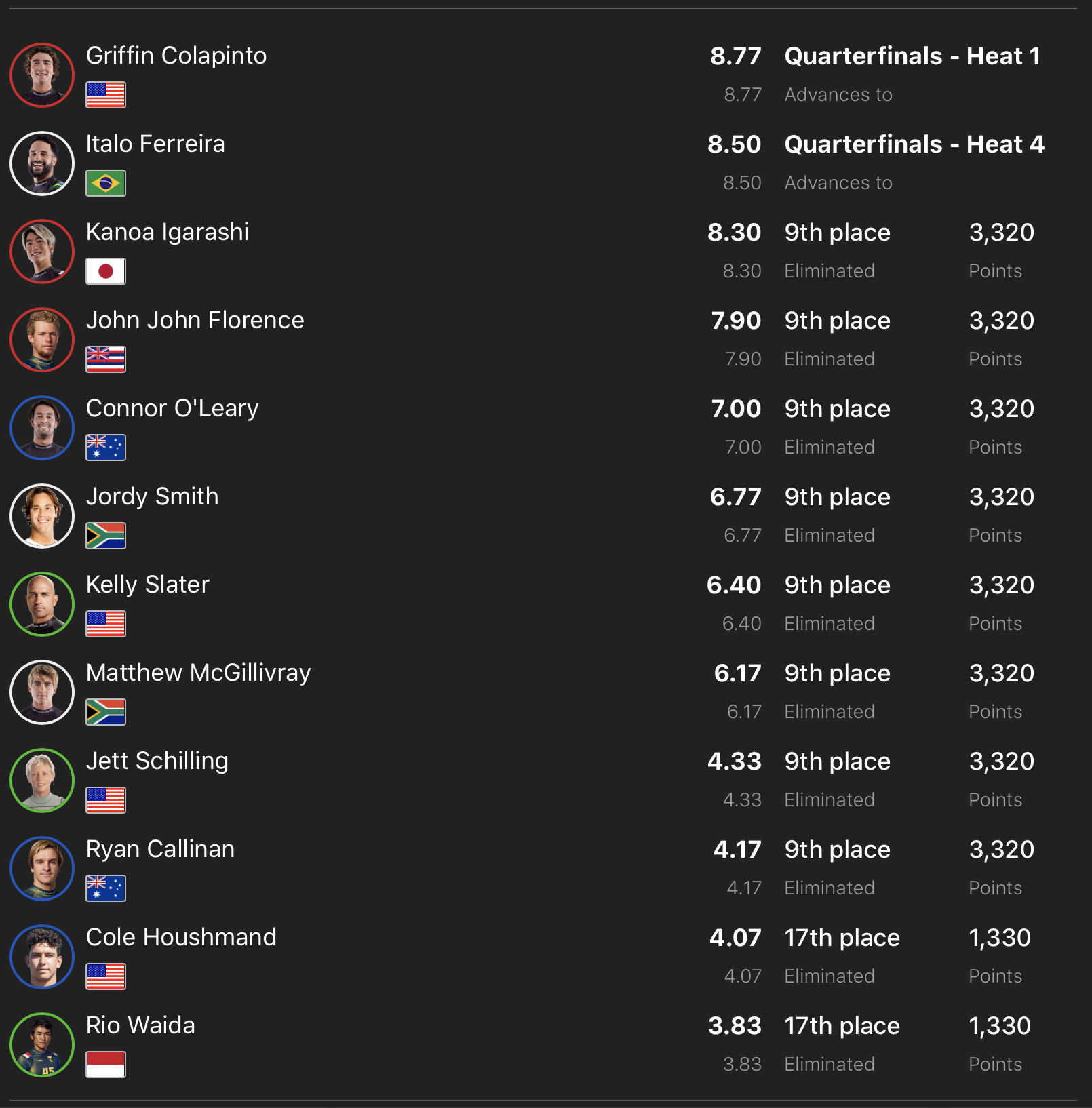
Task: Click the Brazil flag under Italo Ferreira
Action: (106, 183)
